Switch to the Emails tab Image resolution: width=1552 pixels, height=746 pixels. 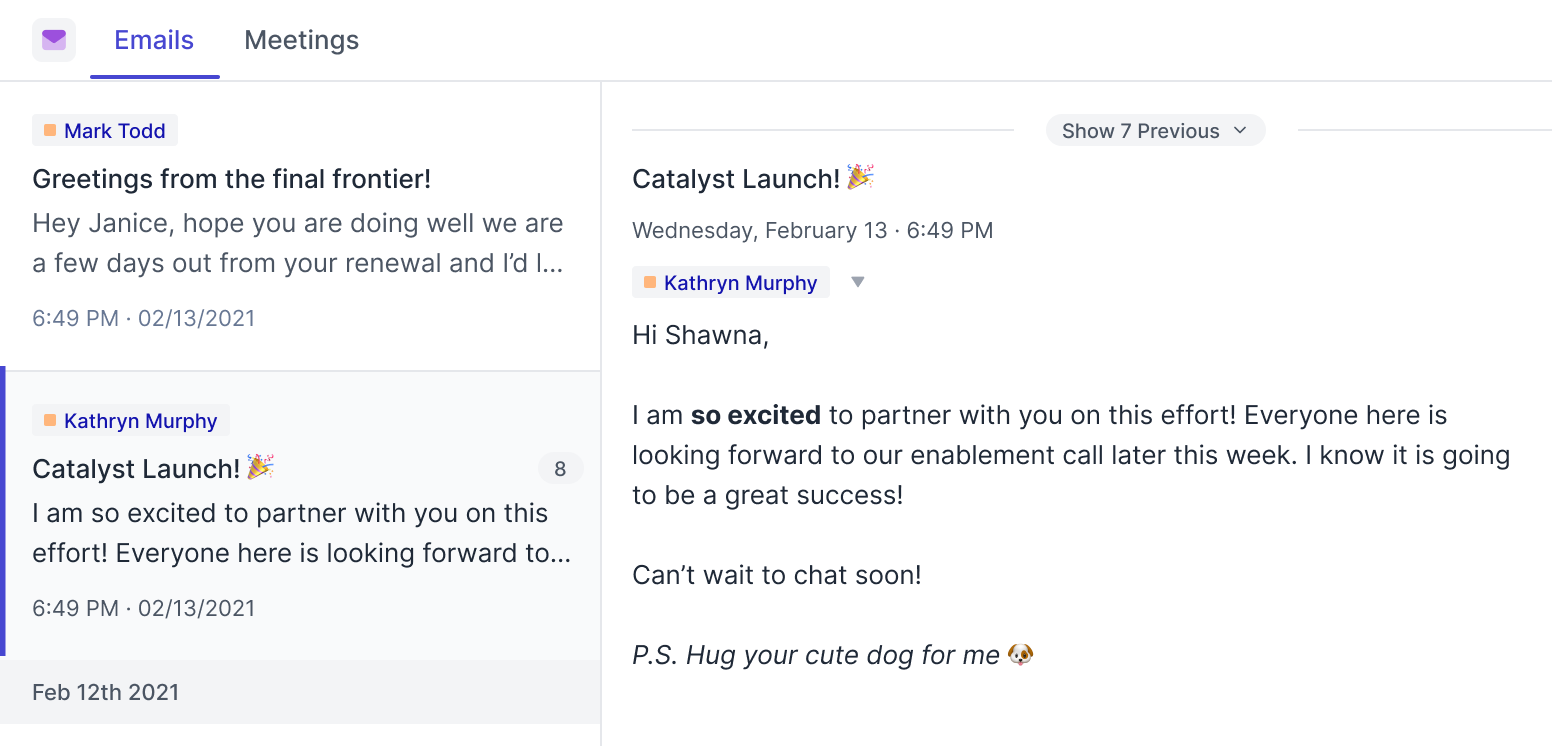coord(153,39)
